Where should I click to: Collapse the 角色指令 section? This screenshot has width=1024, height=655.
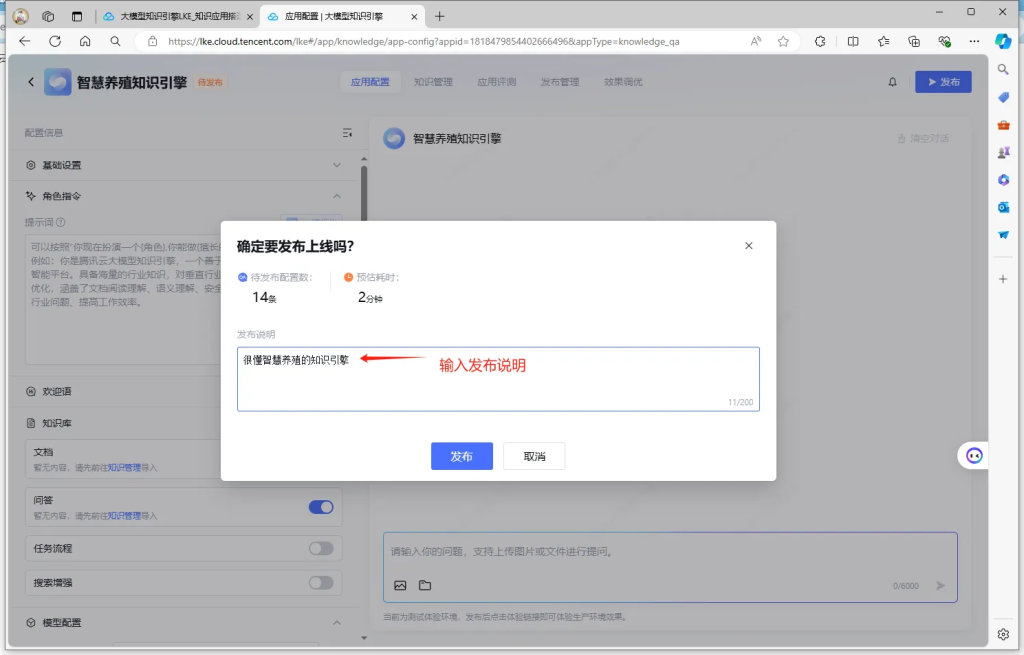pos(337,196)
